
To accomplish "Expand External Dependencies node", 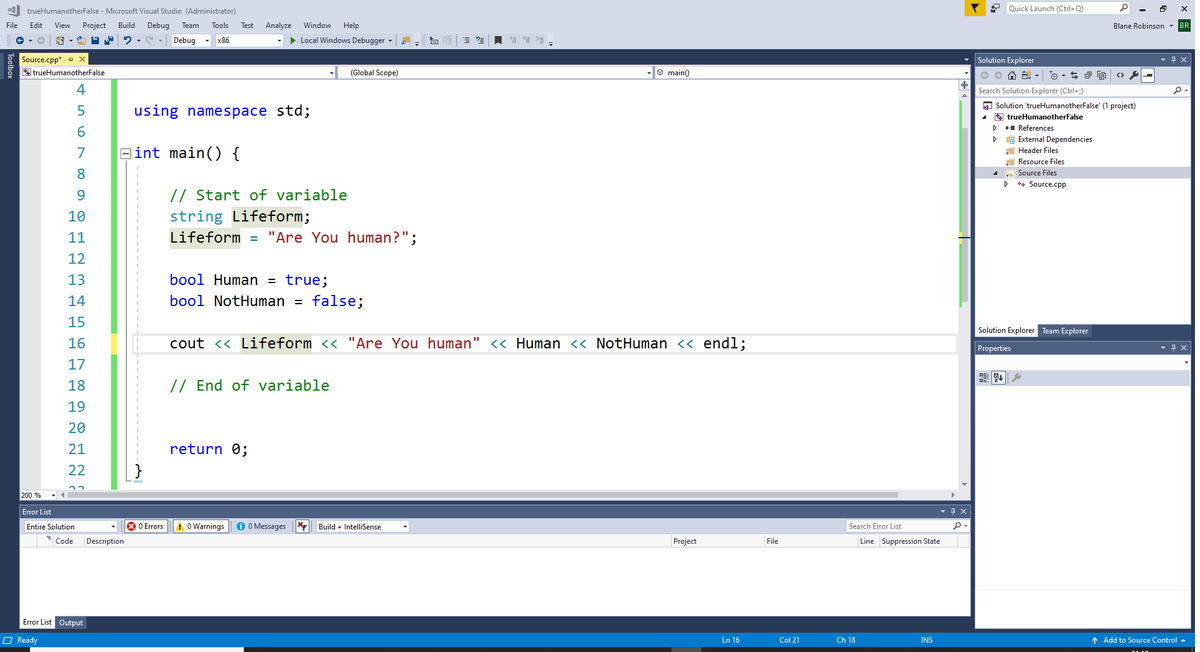I will [995, 139].
